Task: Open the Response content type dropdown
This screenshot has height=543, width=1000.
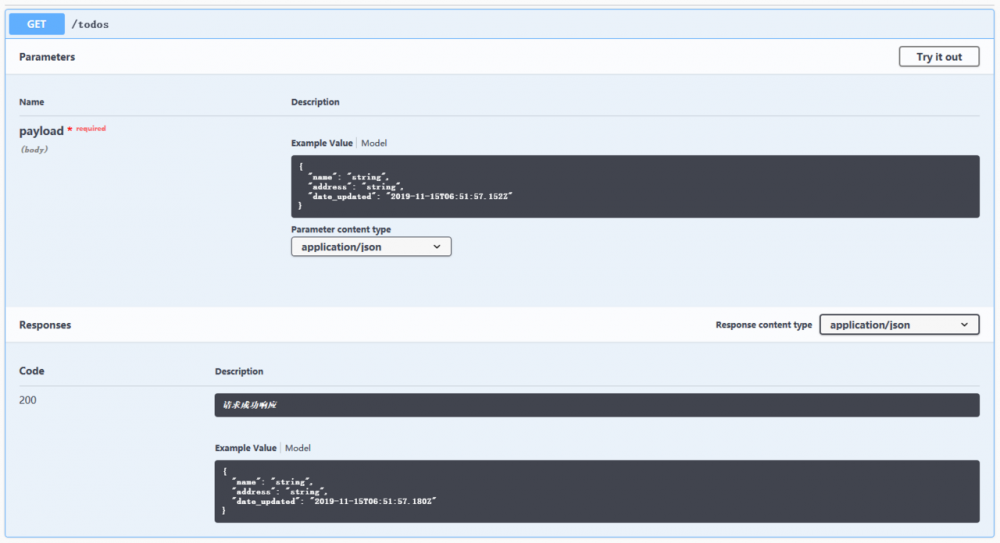Action: click(898, 325)
